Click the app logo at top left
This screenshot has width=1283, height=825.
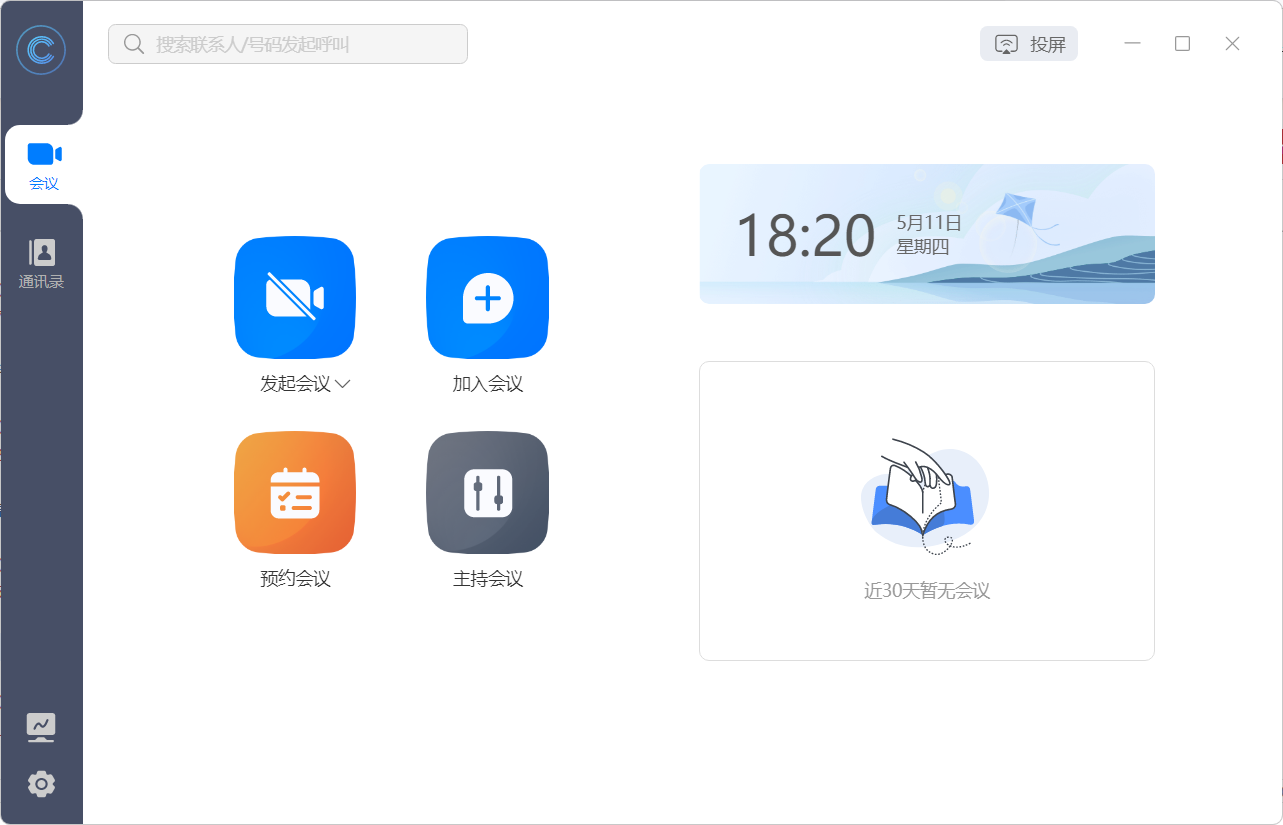tap(41, 49)
